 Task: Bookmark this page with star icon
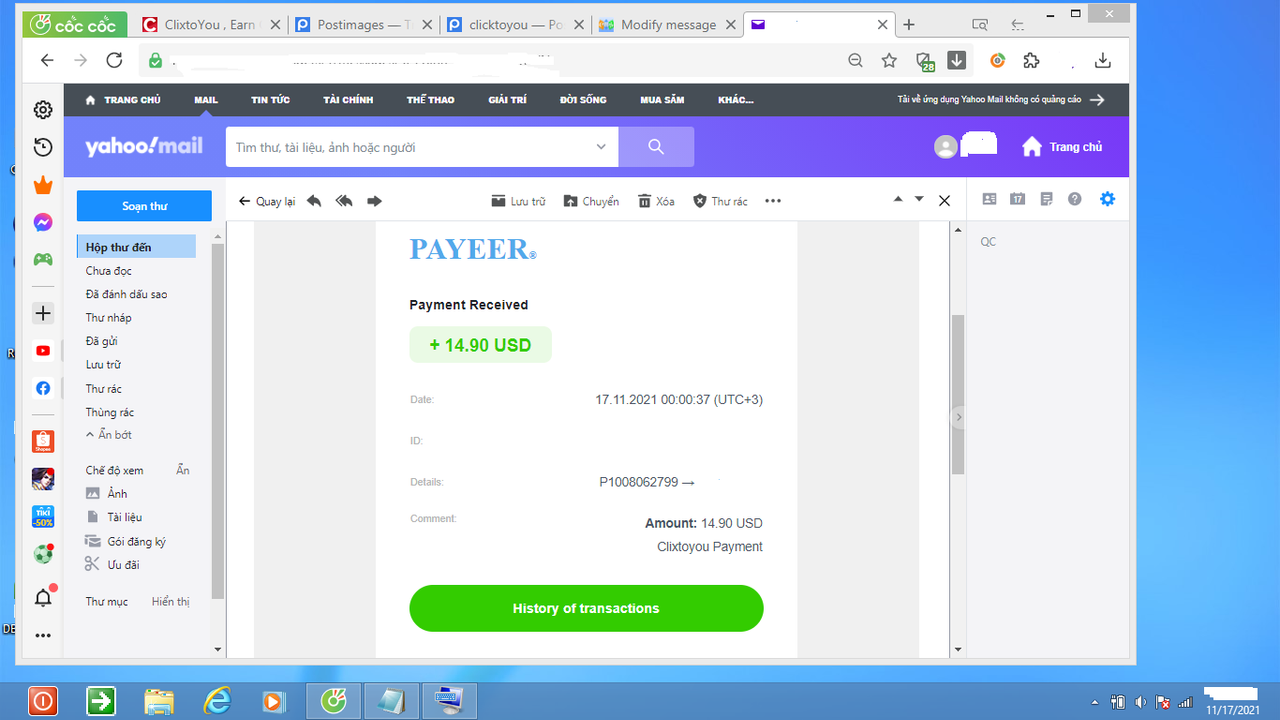pyautogui.click(x=889, y=60)
